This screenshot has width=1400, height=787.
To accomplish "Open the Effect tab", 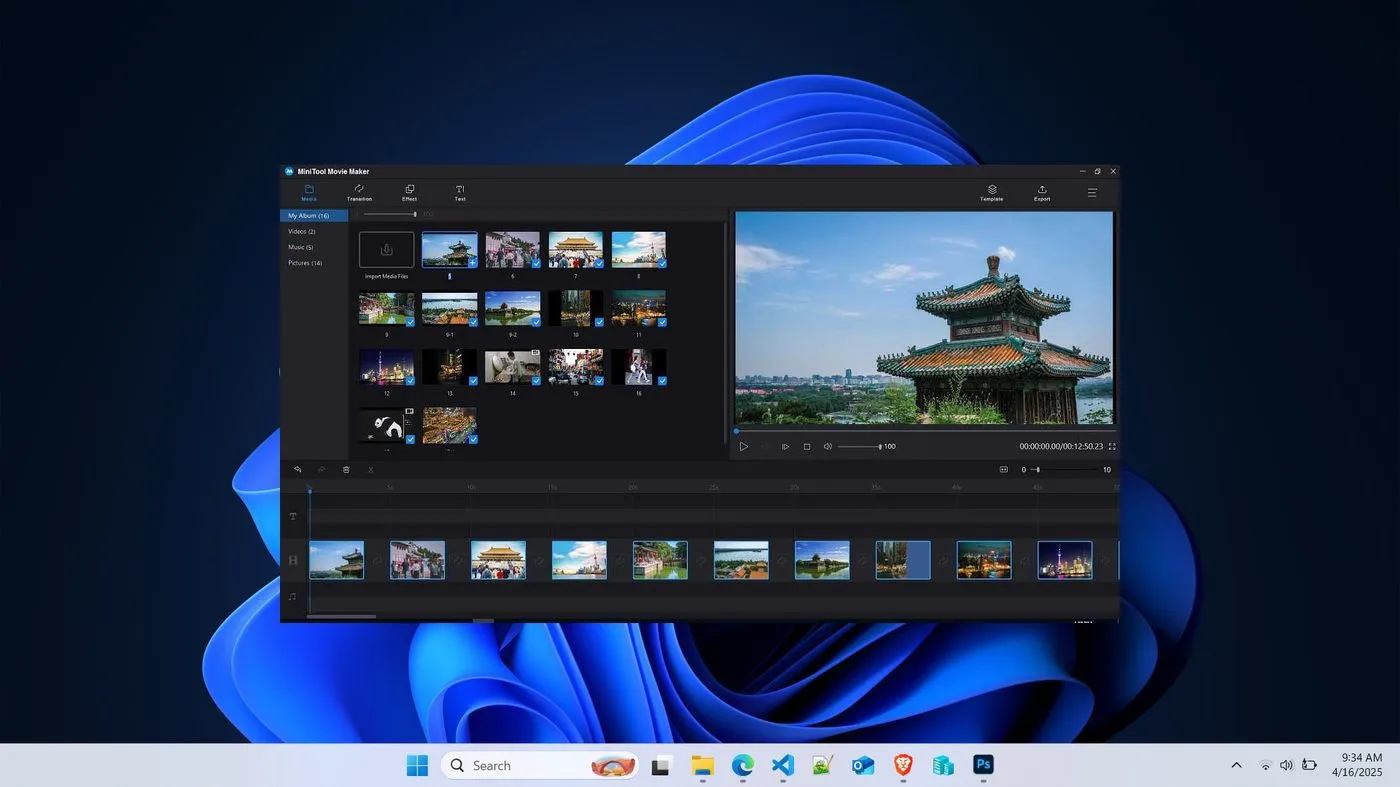I will (409, 192).
